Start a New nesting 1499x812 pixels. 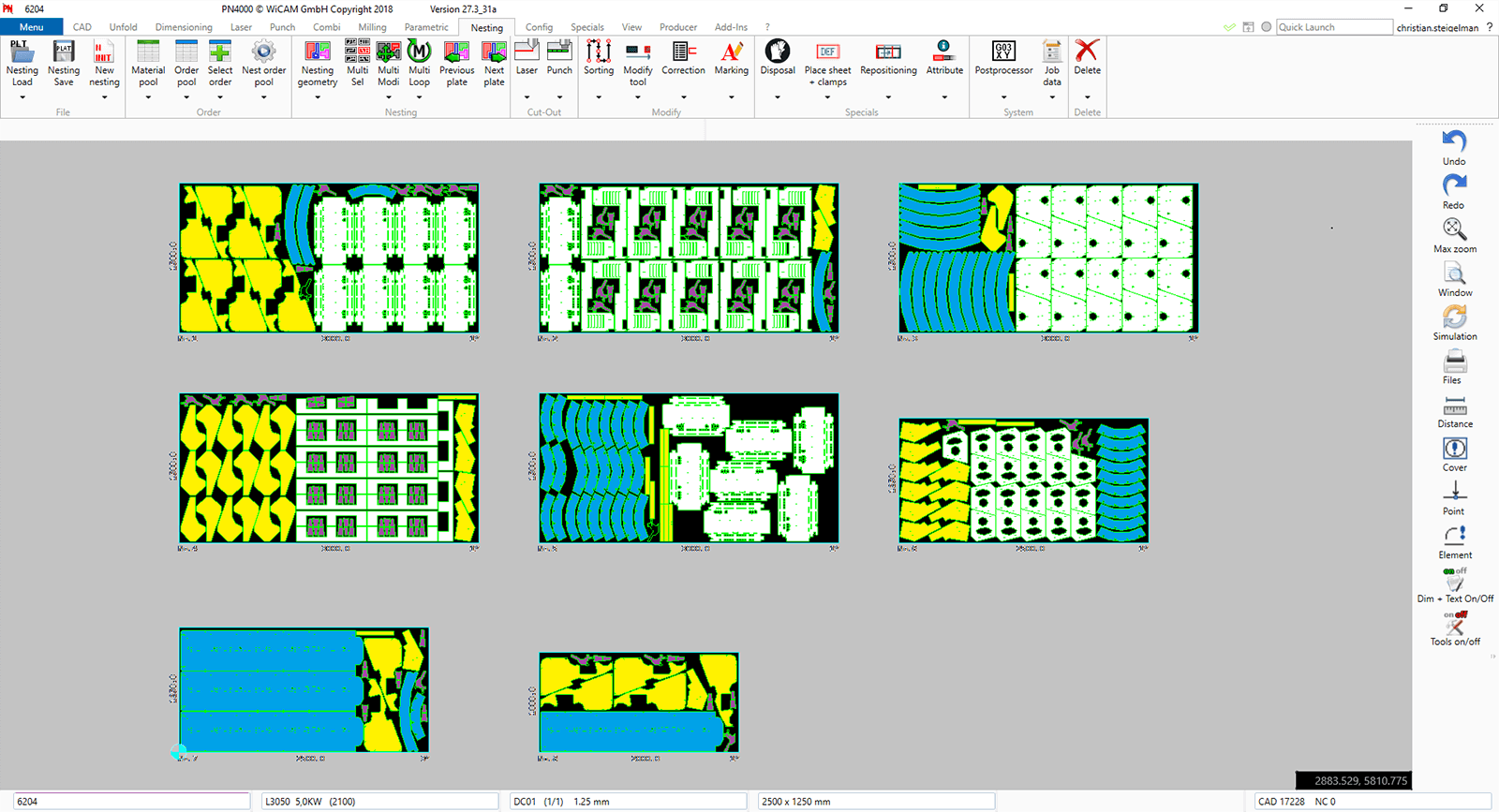pos(104,52)
